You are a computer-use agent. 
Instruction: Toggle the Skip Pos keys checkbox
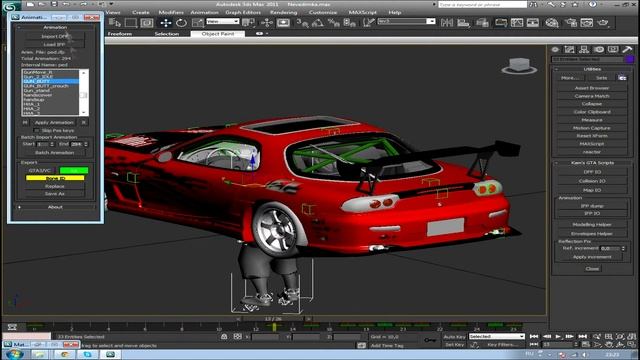(36, 130)
